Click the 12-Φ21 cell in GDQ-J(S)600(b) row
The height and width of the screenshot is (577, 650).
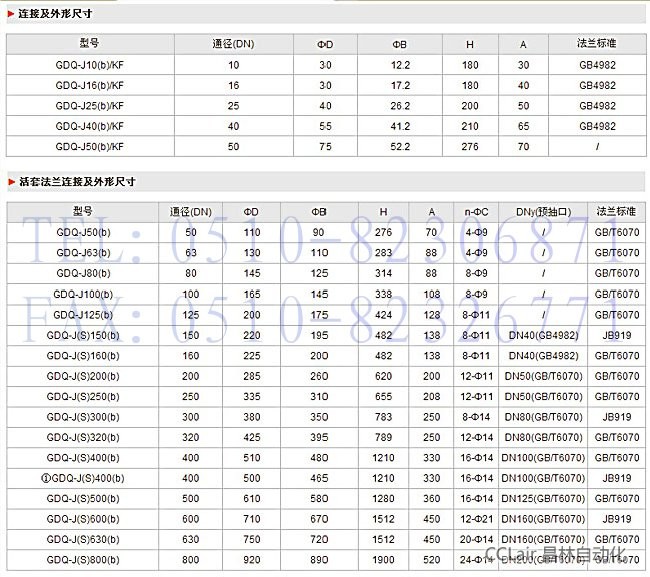[x=475, y=519]
